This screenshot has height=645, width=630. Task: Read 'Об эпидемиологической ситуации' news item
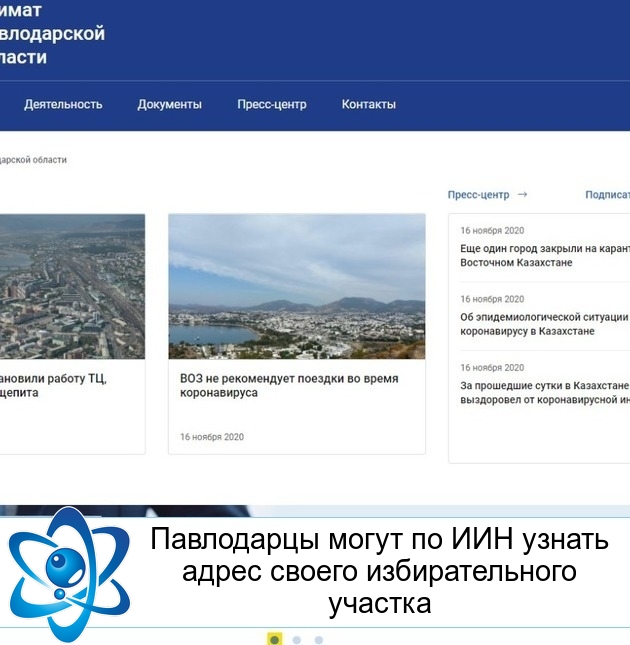[x=544, y=324]
